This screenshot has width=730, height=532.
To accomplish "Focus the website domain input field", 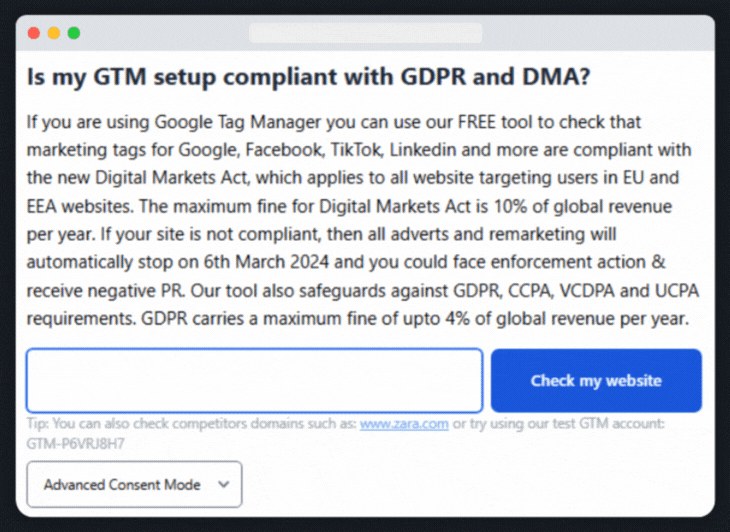I will tap(254, 380).
